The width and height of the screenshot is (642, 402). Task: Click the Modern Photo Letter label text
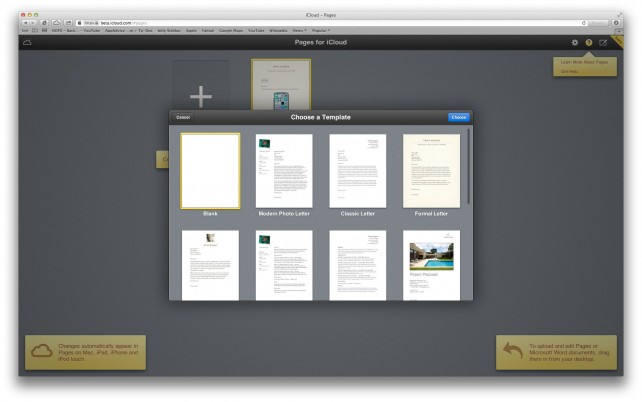284,214
